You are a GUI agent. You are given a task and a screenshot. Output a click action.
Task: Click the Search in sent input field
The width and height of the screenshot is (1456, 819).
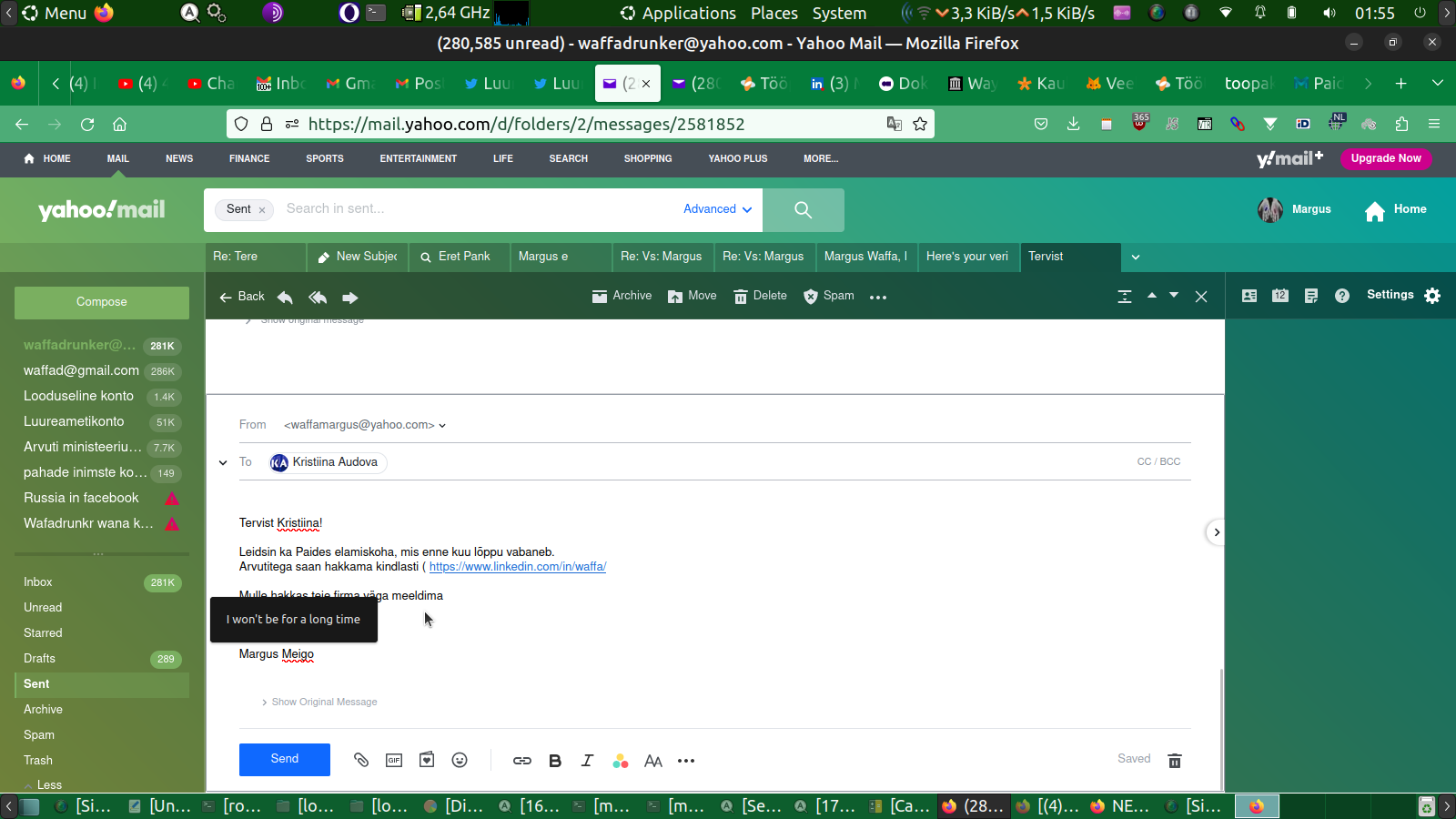click(478, 209)
